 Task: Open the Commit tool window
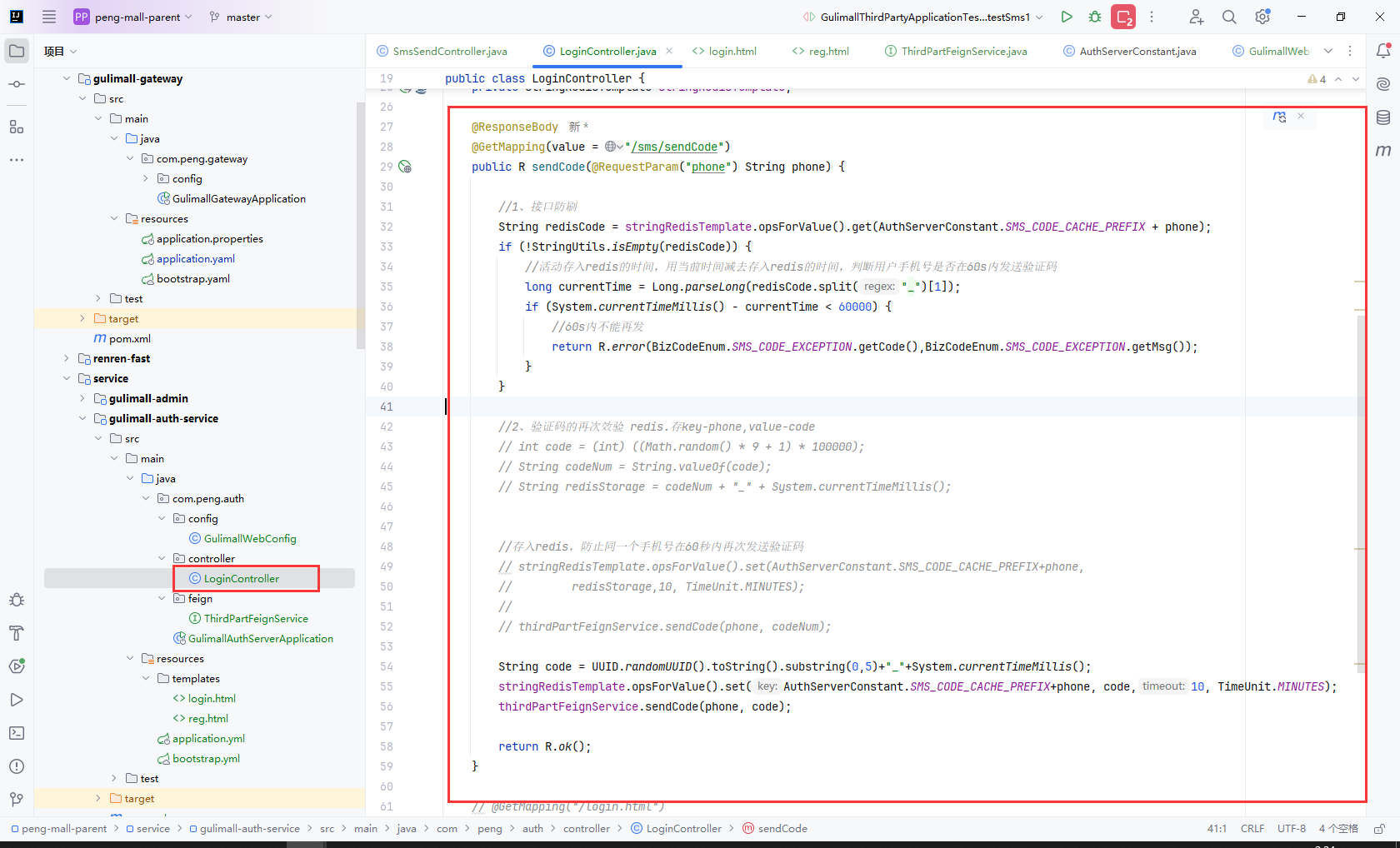tap(17, 84)
